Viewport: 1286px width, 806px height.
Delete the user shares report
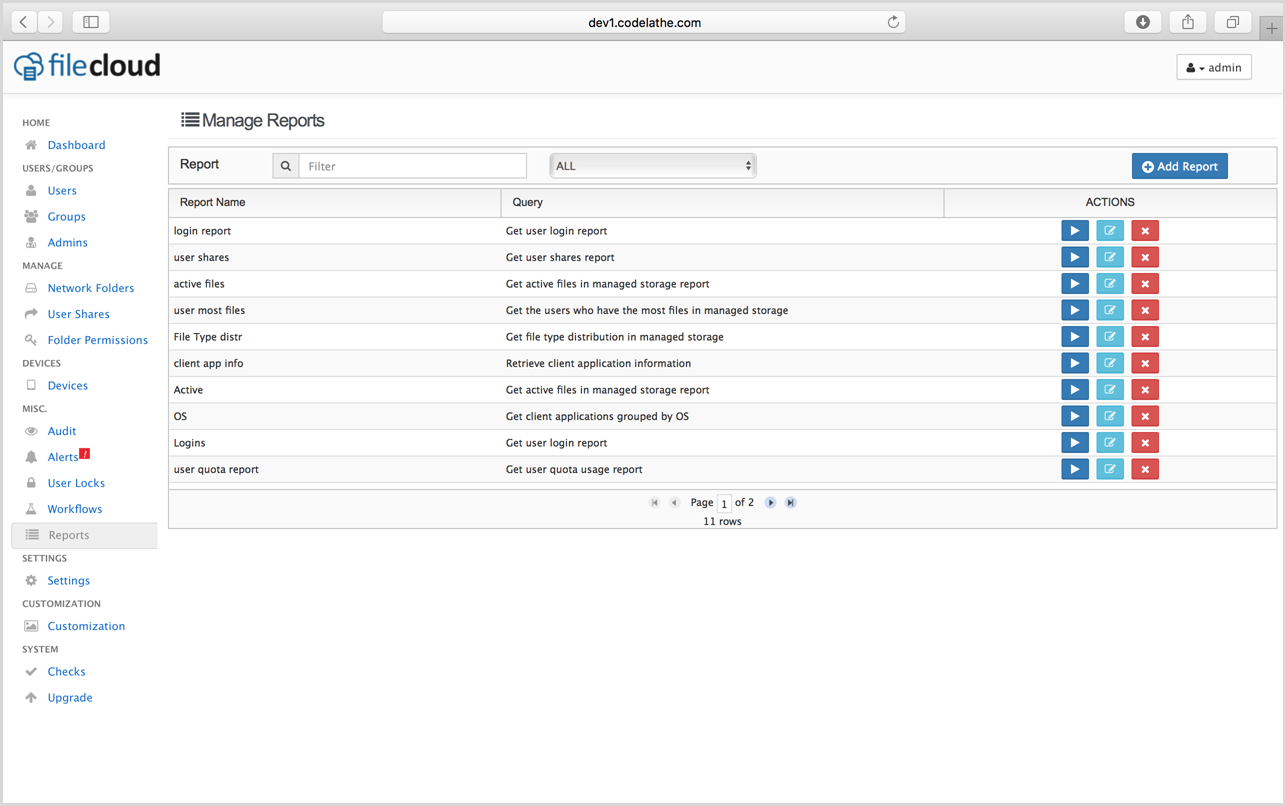[1145, 257]
